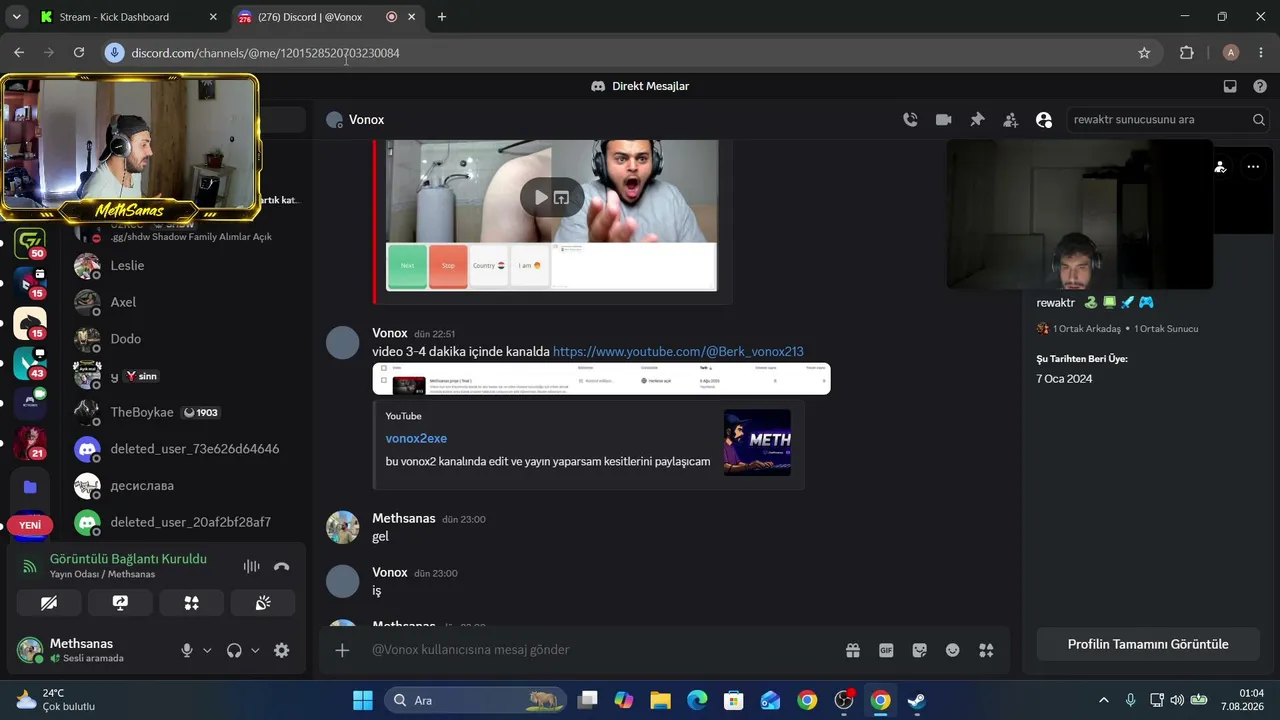Open the YENİ server folder badge

[30, 525]
